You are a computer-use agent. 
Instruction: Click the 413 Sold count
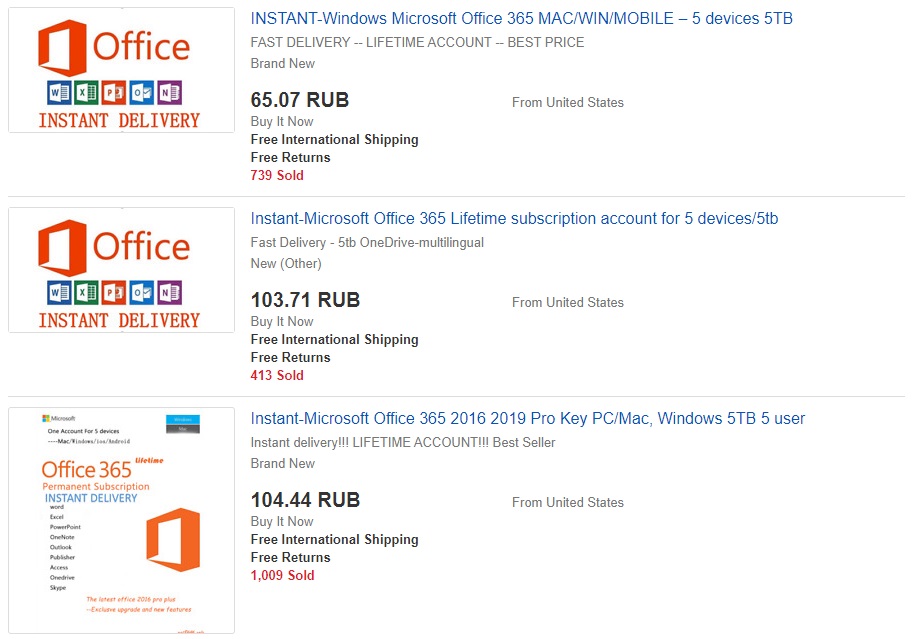(x=277, y=376)
